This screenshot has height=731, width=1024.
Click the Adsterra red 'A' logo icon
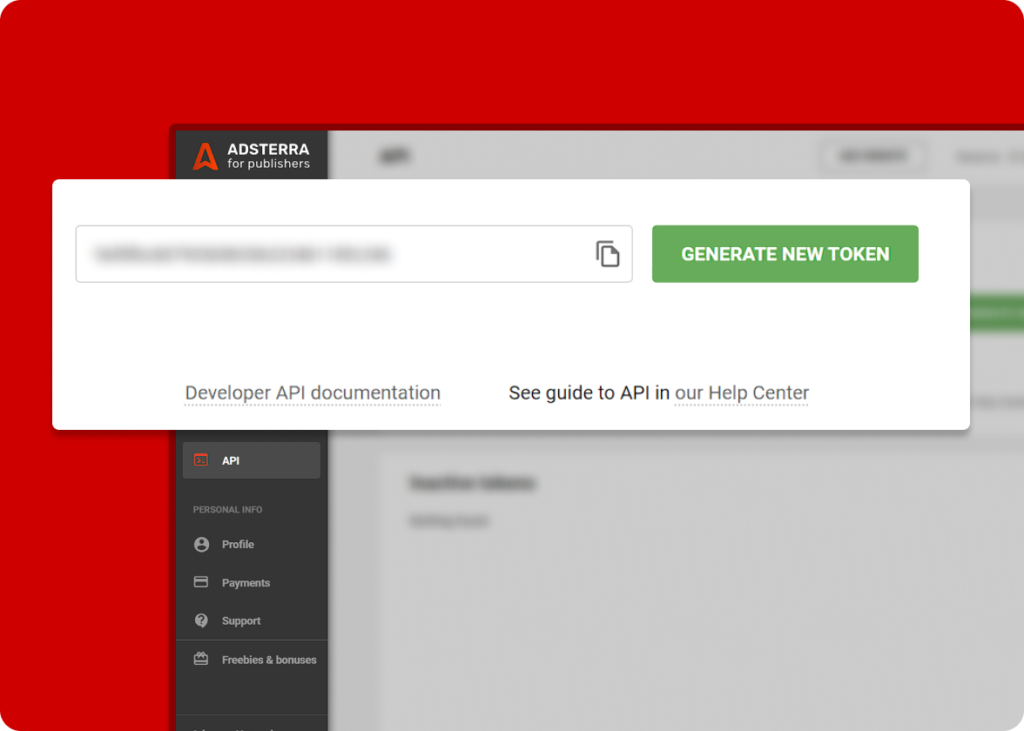(205, 156)
